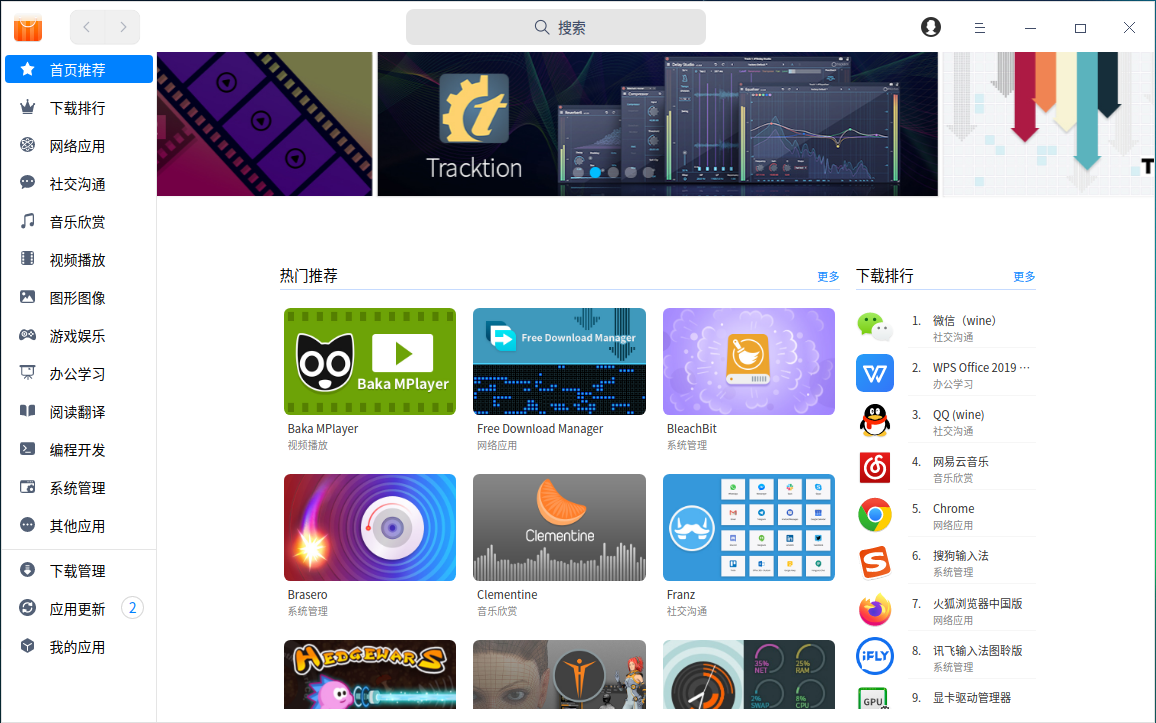Open 音乐欣赏 category

(x=79, y=222)
